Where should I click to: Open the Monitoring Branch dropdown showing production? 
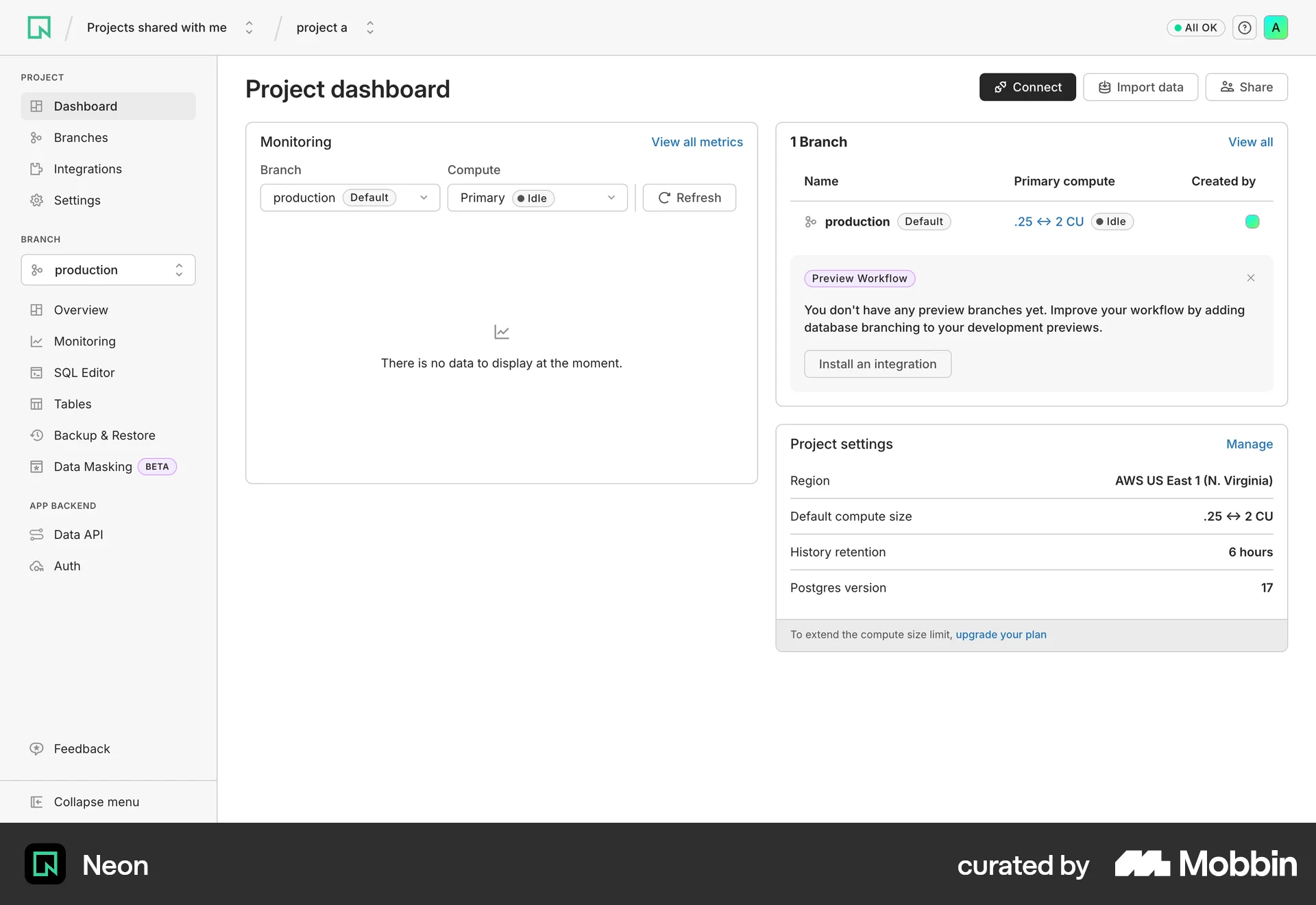[350, 197]
